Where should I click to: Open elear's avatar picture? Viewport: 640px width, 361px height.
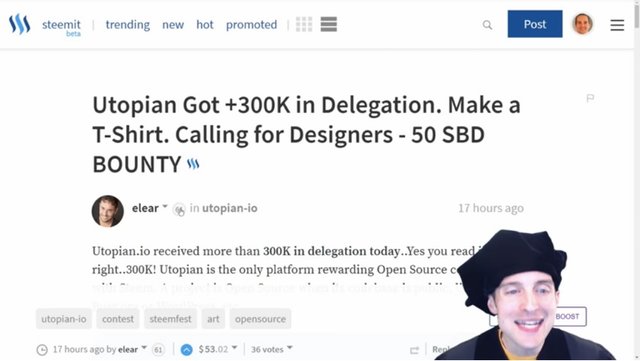107,211
